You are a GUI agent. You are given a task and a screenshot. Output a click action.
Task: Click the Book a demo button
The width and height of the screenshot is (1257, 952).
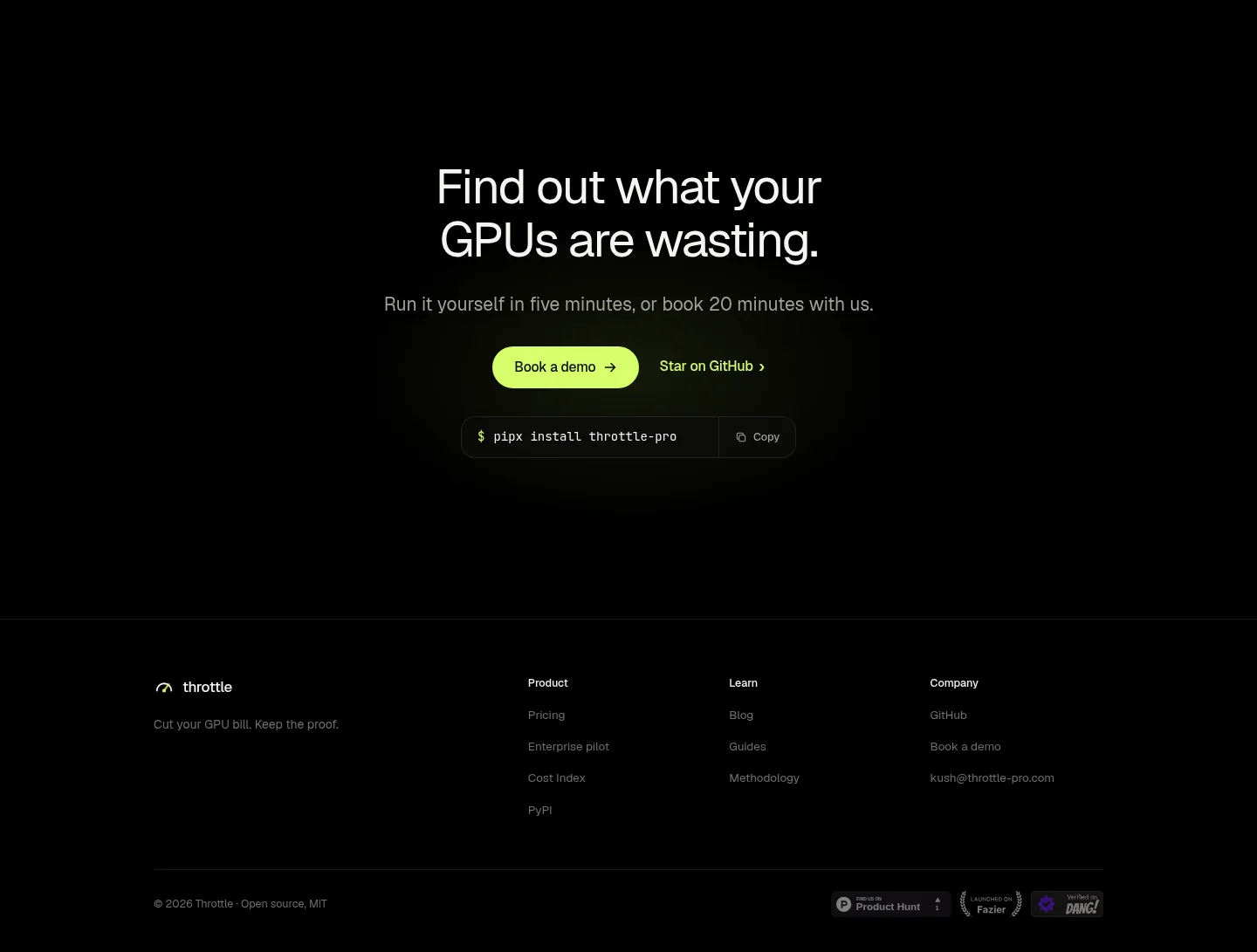click(x=566, y=367)
